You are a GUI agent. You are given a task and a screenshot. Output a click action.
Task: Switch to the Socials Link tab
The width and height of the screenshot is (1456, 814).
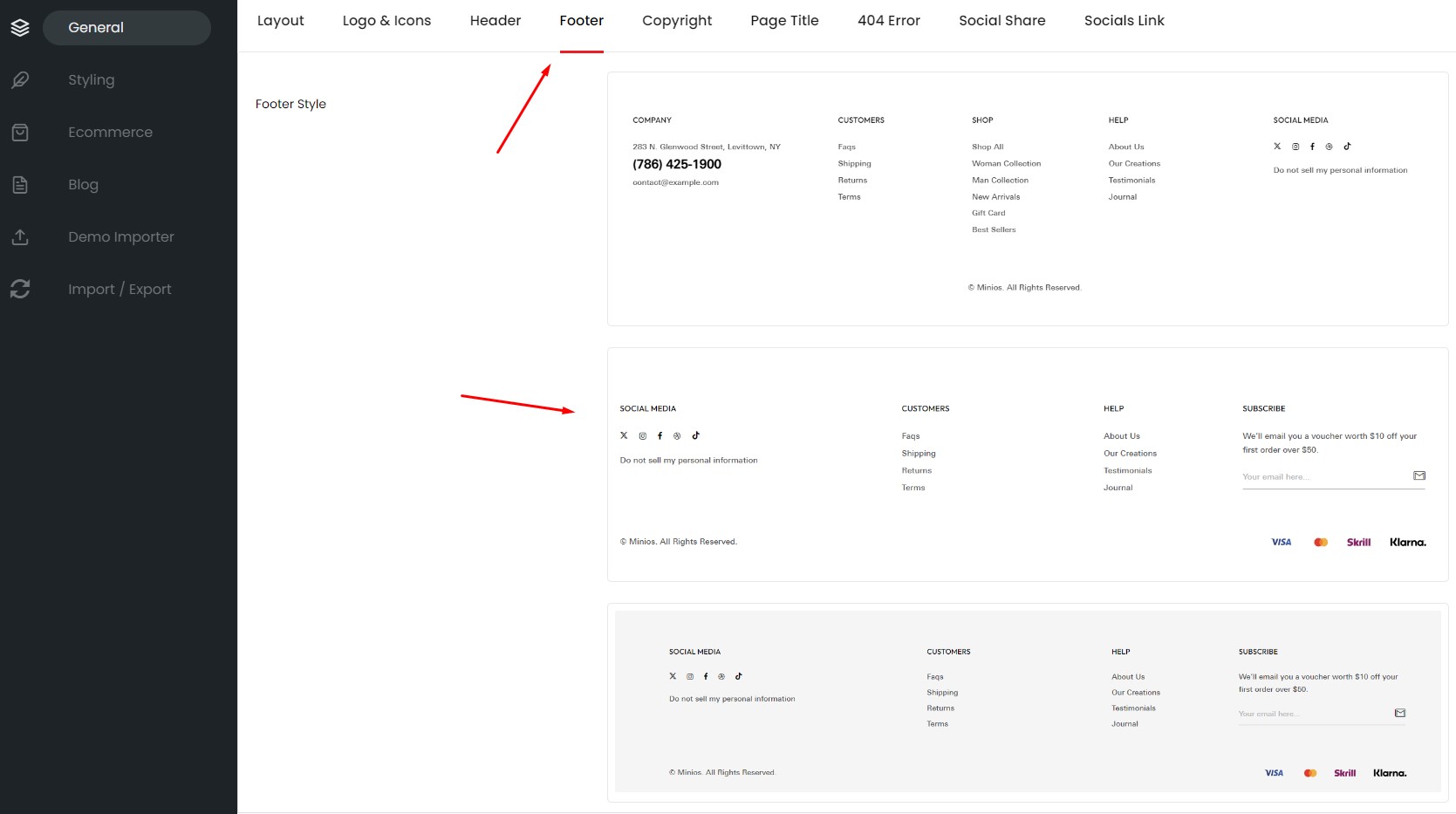pyautogui.click(x=1124, y=21)
